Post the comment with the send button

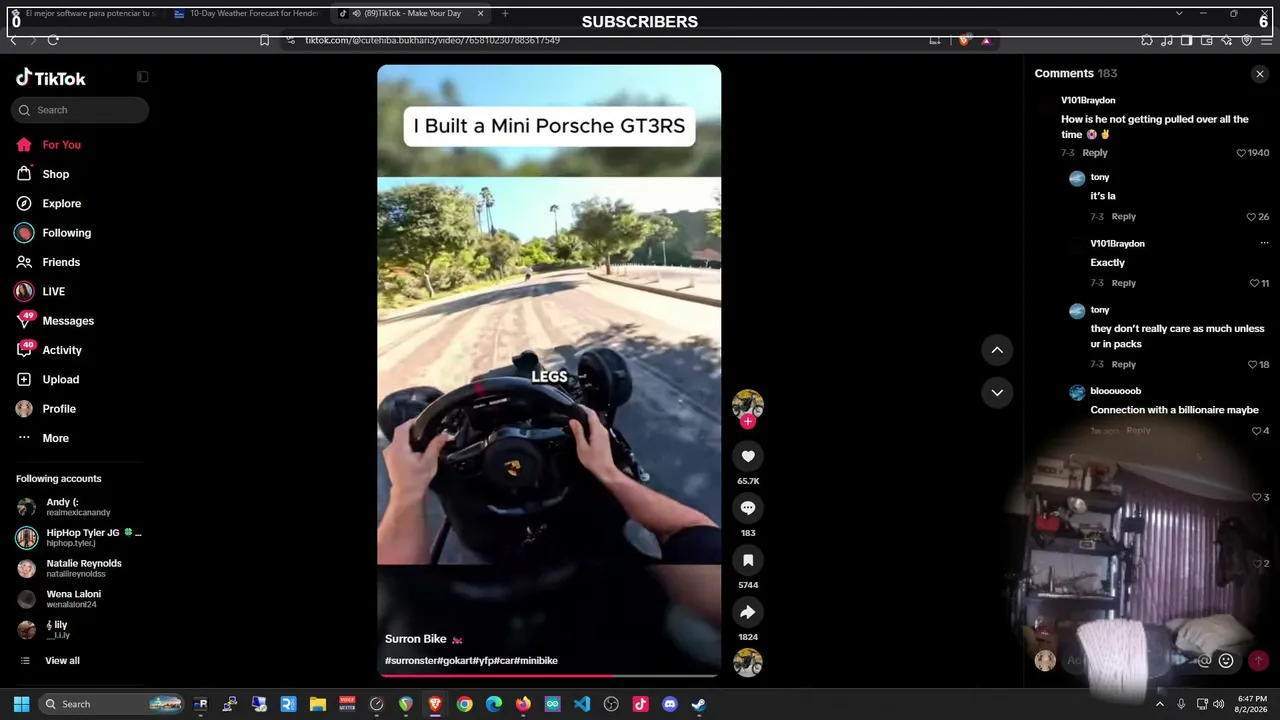1259,660
